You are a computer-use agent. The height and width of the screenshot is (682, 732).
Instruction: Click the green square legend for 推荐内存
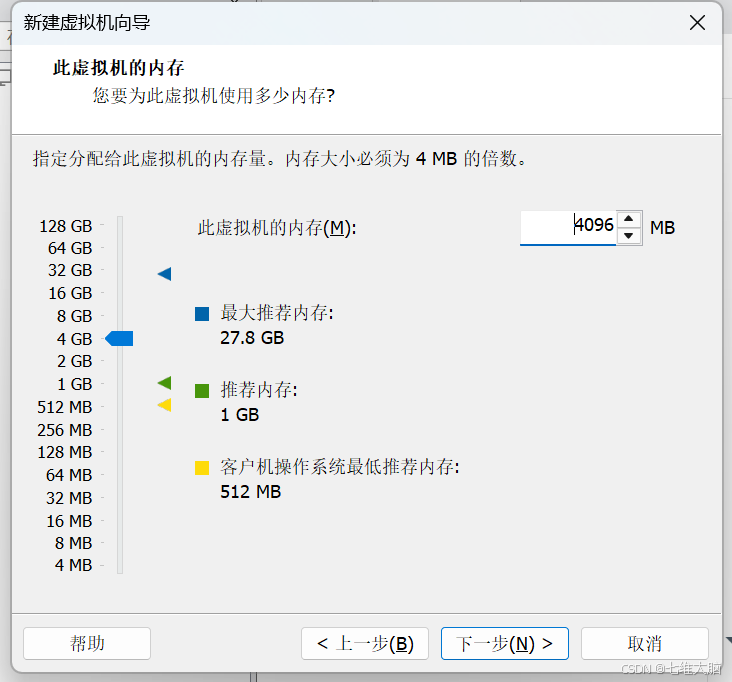click(202, 391)
